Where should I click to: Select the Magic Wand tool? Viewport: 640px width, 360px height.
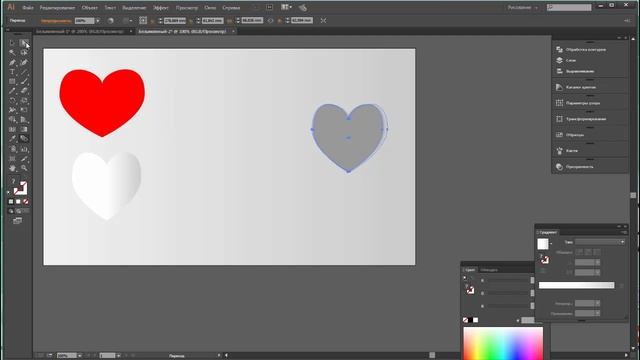(x=12, y=53)
